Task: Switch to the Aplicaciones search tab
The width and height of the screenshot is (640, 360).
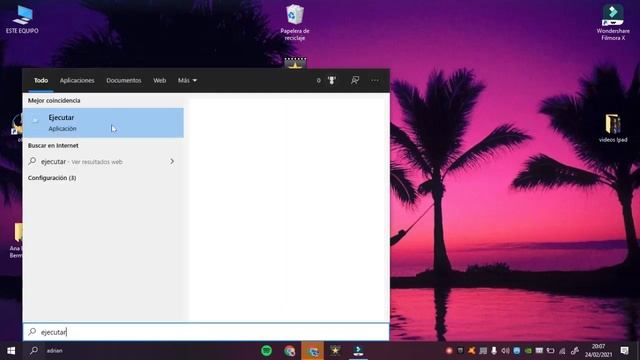Action: [x=77, y=80]
